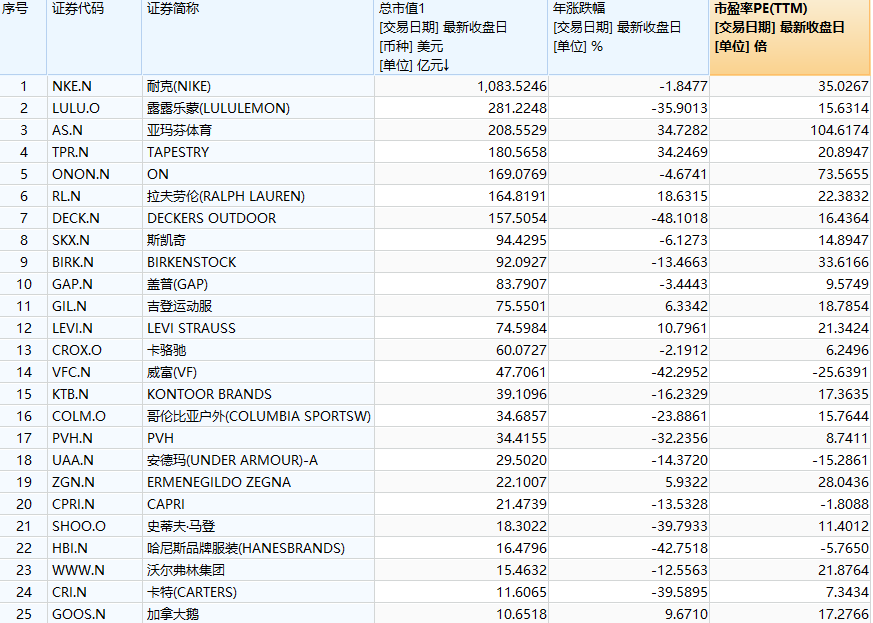Click PE value 104.6174
The height and width of the screenshot is (623, 873).
(x=839, y=130)
